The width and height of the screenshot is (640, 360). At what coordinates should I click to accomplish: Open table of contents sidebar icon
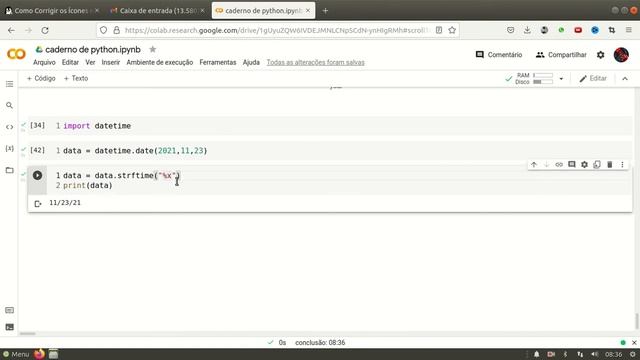[x=9, y=84]
